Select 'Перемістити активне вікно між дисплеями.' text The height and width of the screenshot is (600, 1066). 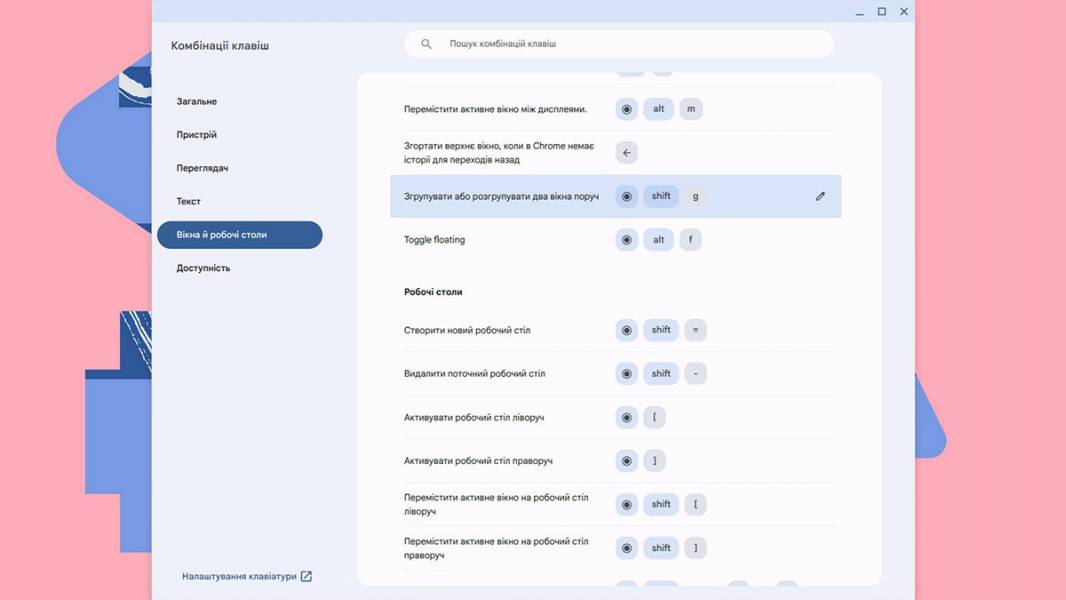pos(495,109)
